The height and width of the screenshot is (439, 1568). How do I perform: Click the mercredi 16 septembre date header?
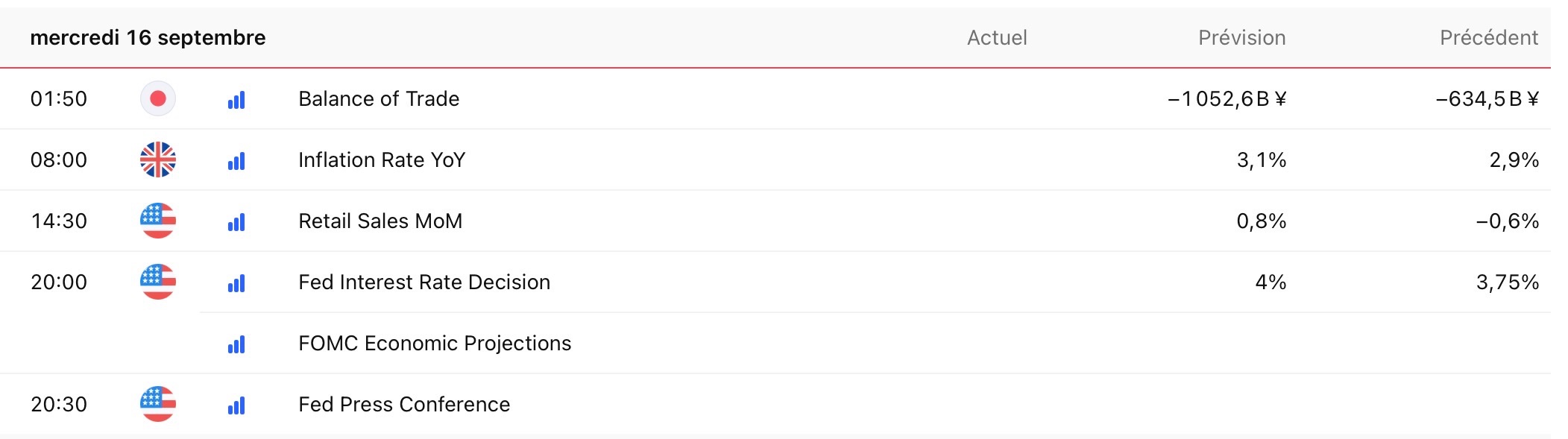point(148,37)
